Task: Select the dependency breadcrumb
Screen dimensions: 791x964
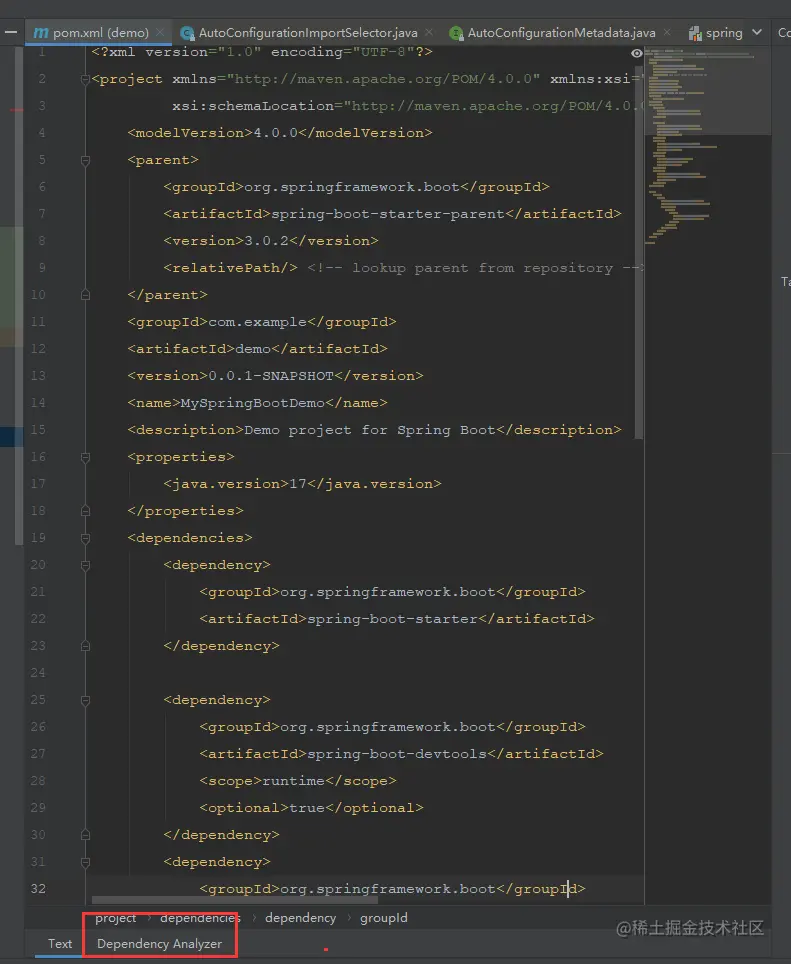Action: point(301,918)
